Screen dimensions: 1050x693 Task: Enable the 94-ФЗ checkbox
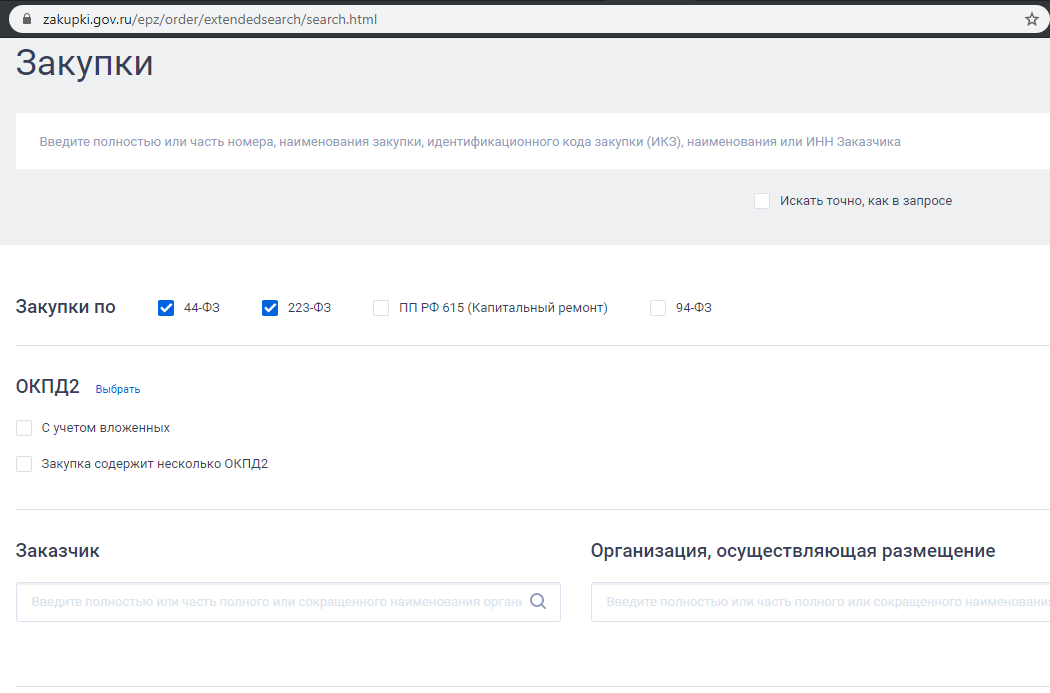pos(658,307)
